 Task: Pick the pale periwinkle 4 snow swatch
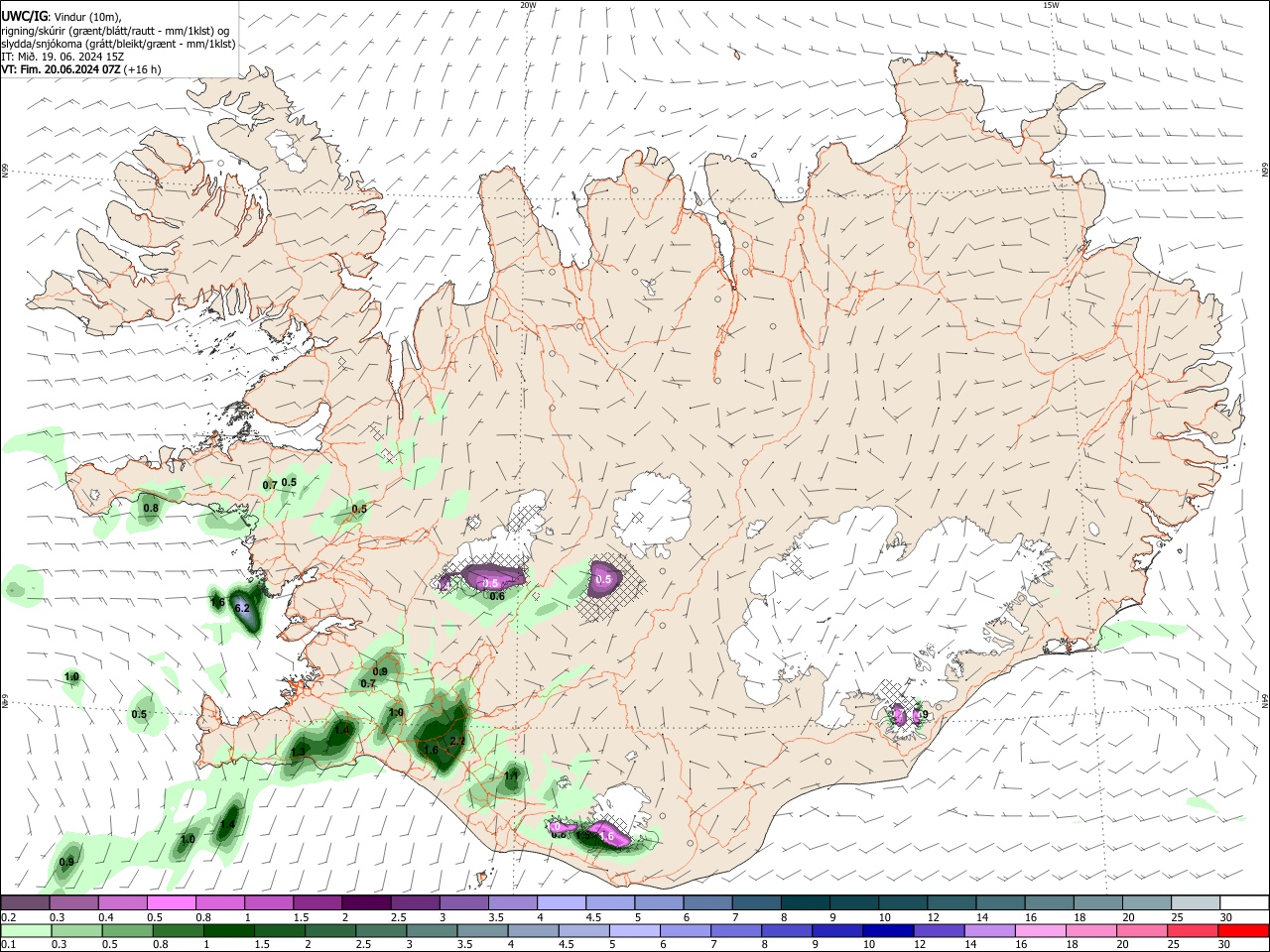pyautogui.click(x=561, y=903)
